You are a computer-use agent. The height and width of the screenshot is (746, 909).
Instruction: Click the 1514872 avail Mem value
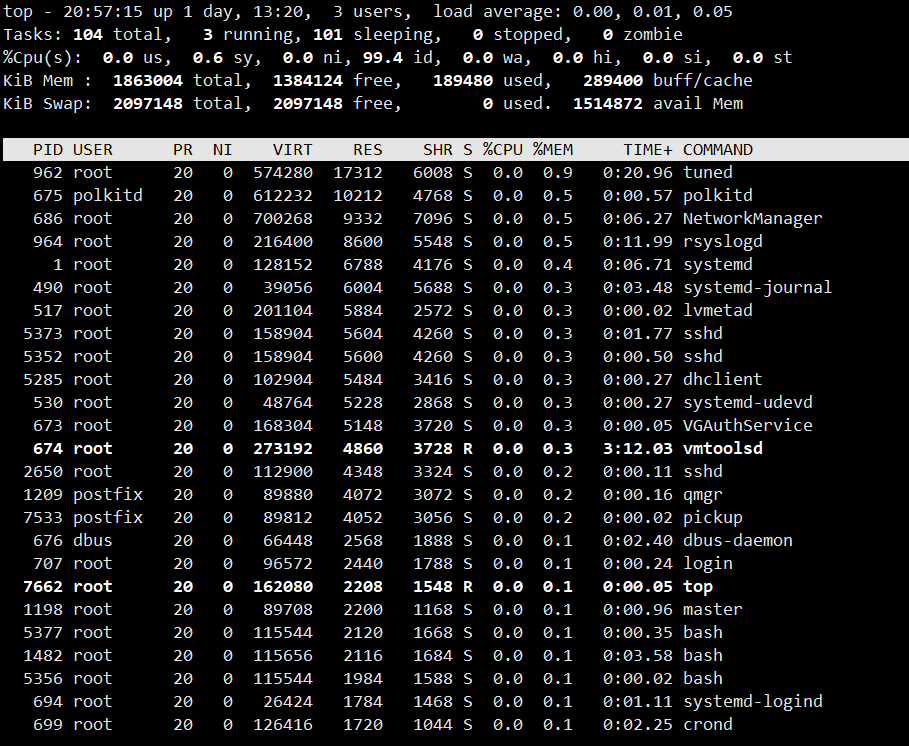608,104
